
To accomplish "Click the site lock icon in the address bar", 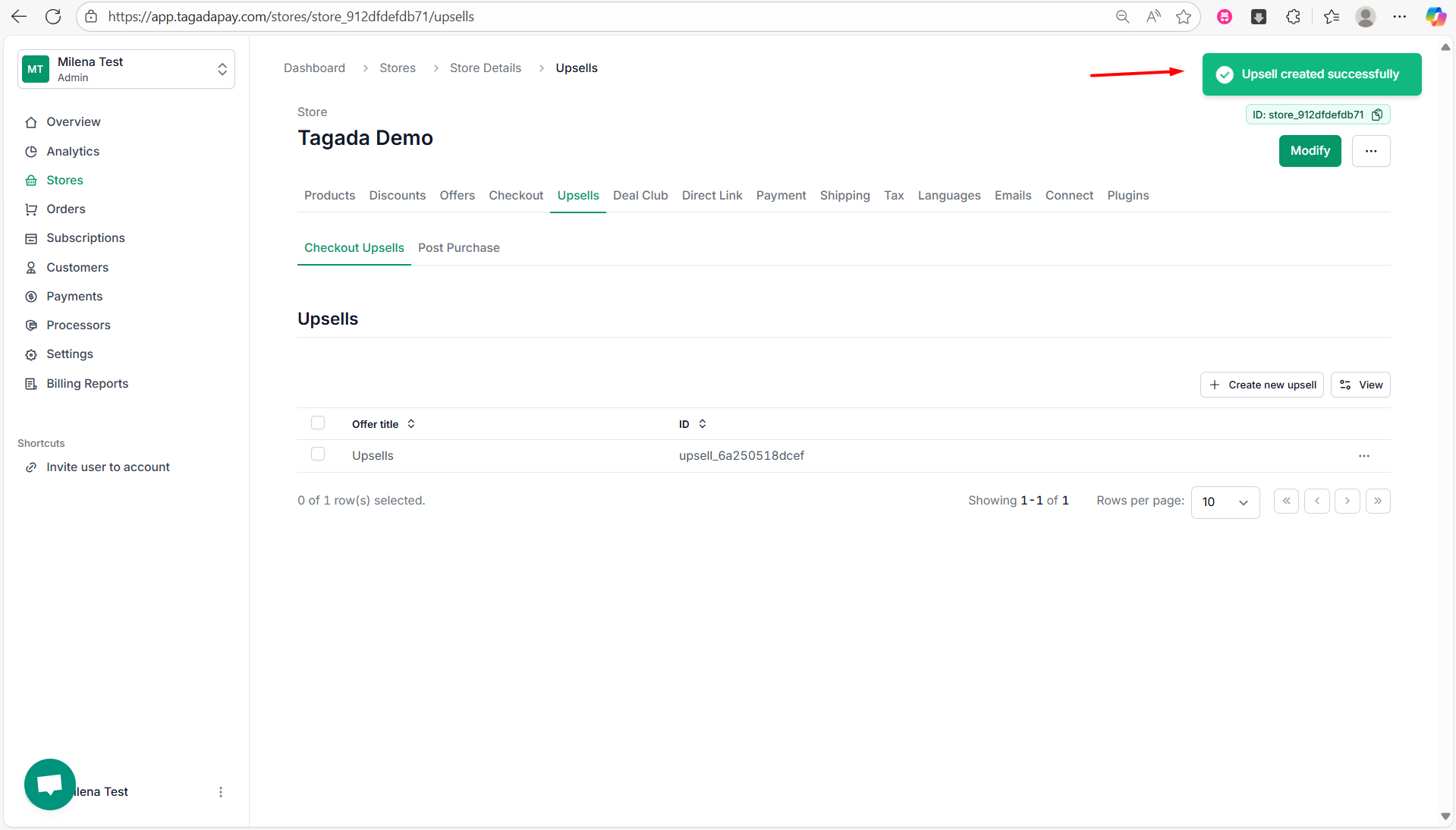I will (91, 16).
